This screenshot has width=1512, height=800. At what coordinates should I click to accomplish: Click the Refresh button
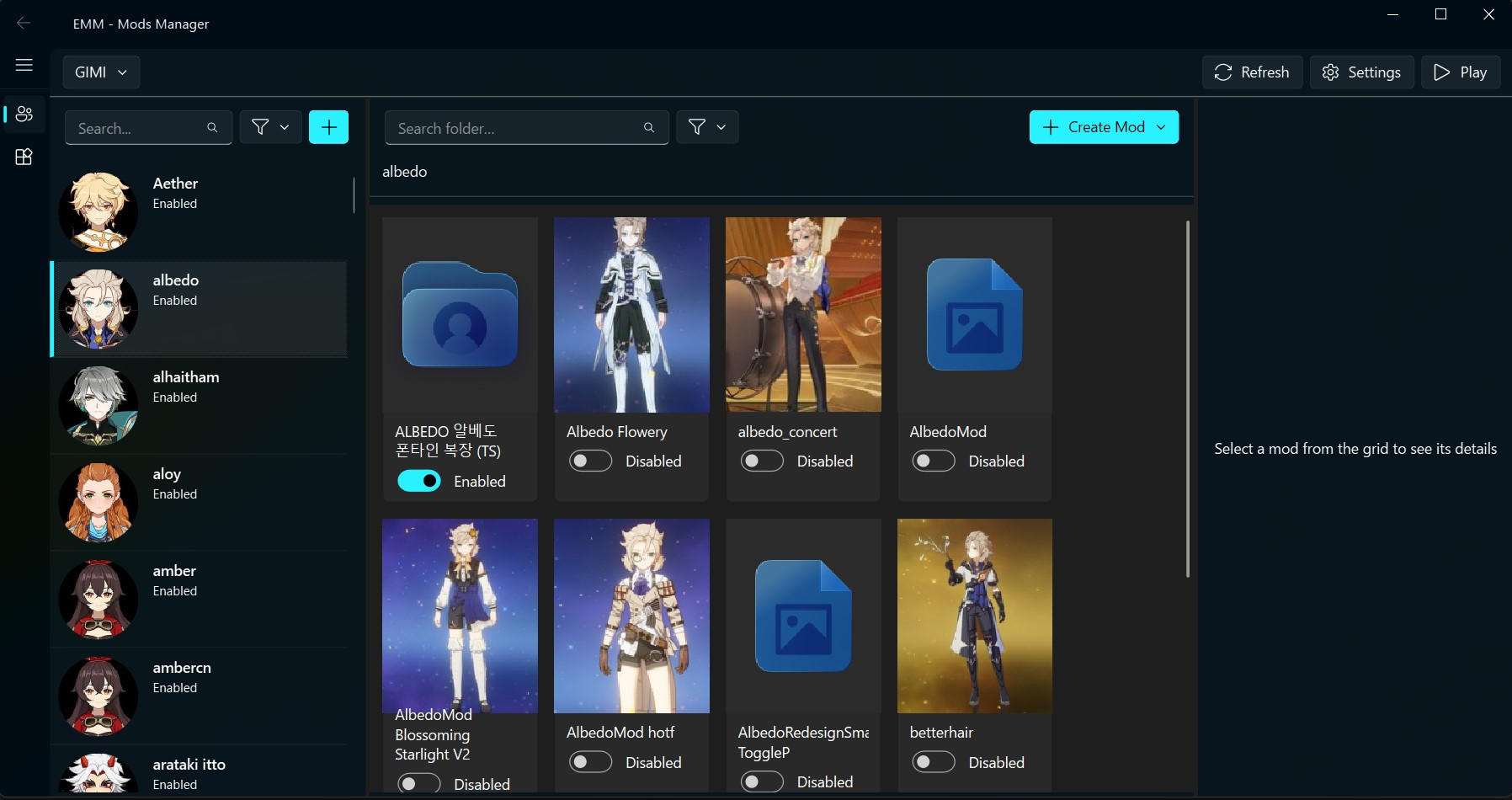point(1251,72)
